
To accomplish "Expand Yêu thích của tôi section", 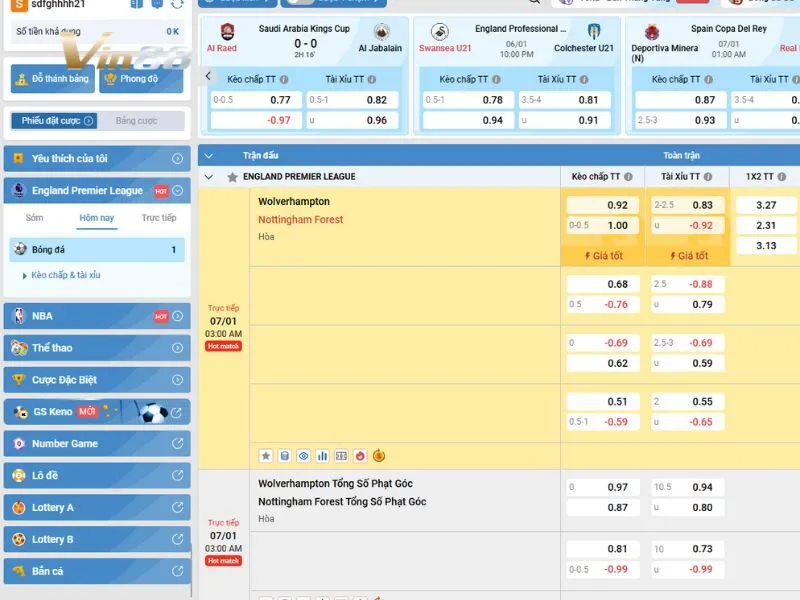I will (x=97, y=159).
